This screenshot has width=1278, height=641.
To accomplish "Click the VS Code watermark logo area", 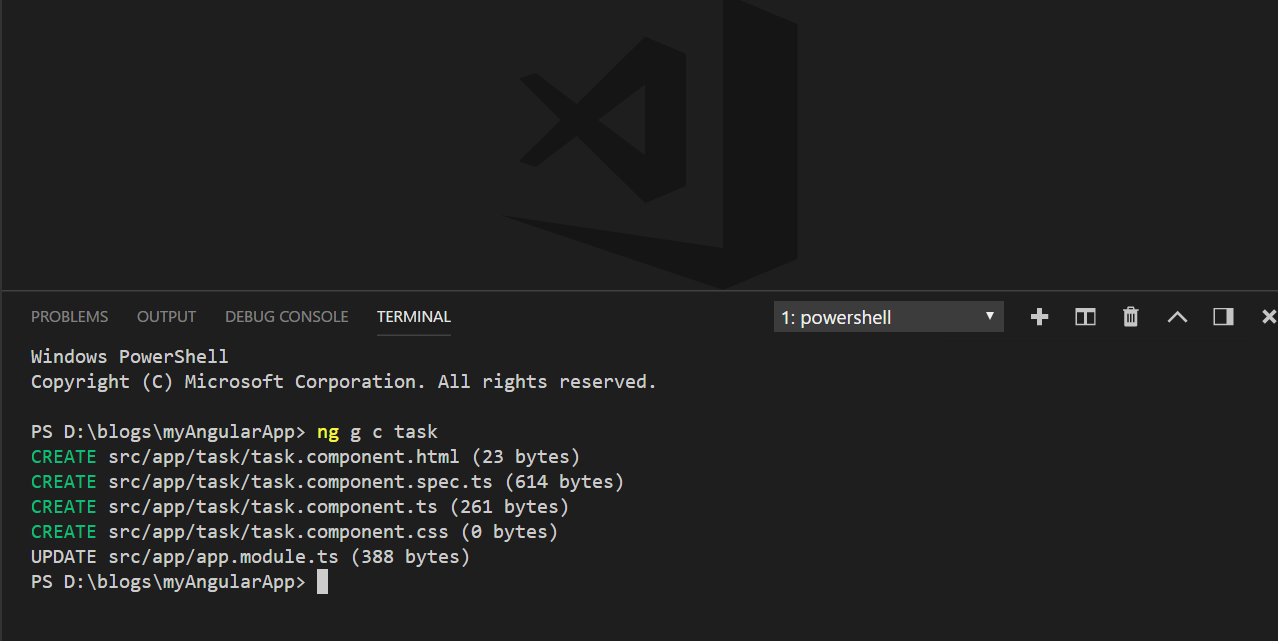I will [x=650, y=145].
